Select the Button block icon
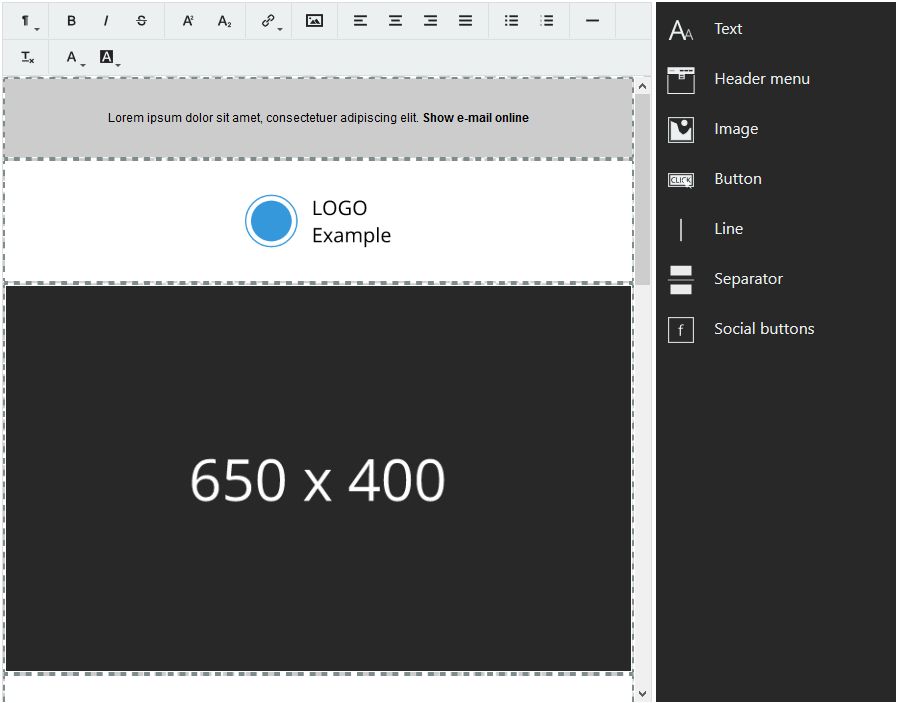 click(681, 180)
